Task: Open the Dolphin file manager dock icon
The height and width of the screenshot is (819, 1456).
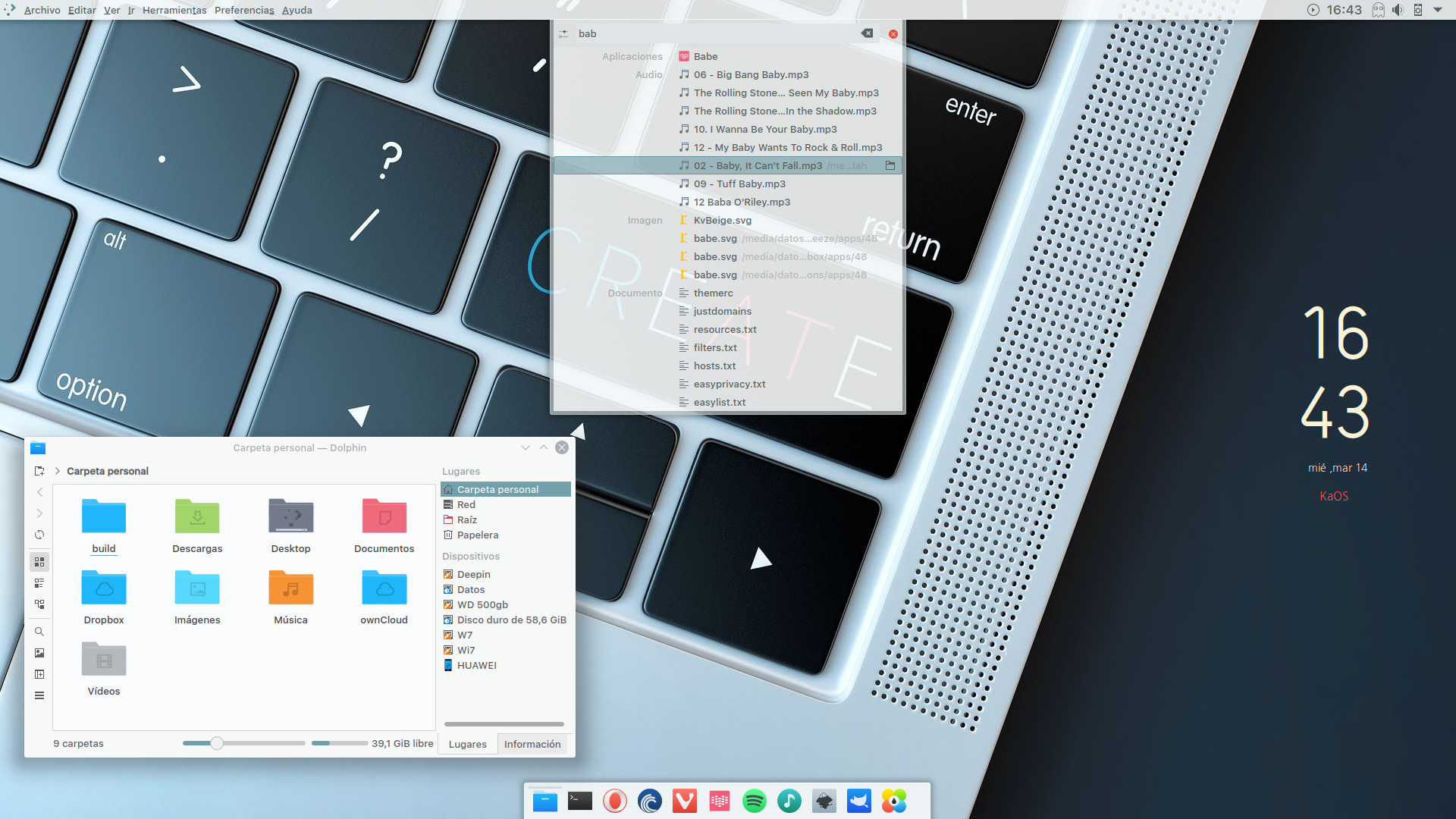Action: click(x=544, y=801)
